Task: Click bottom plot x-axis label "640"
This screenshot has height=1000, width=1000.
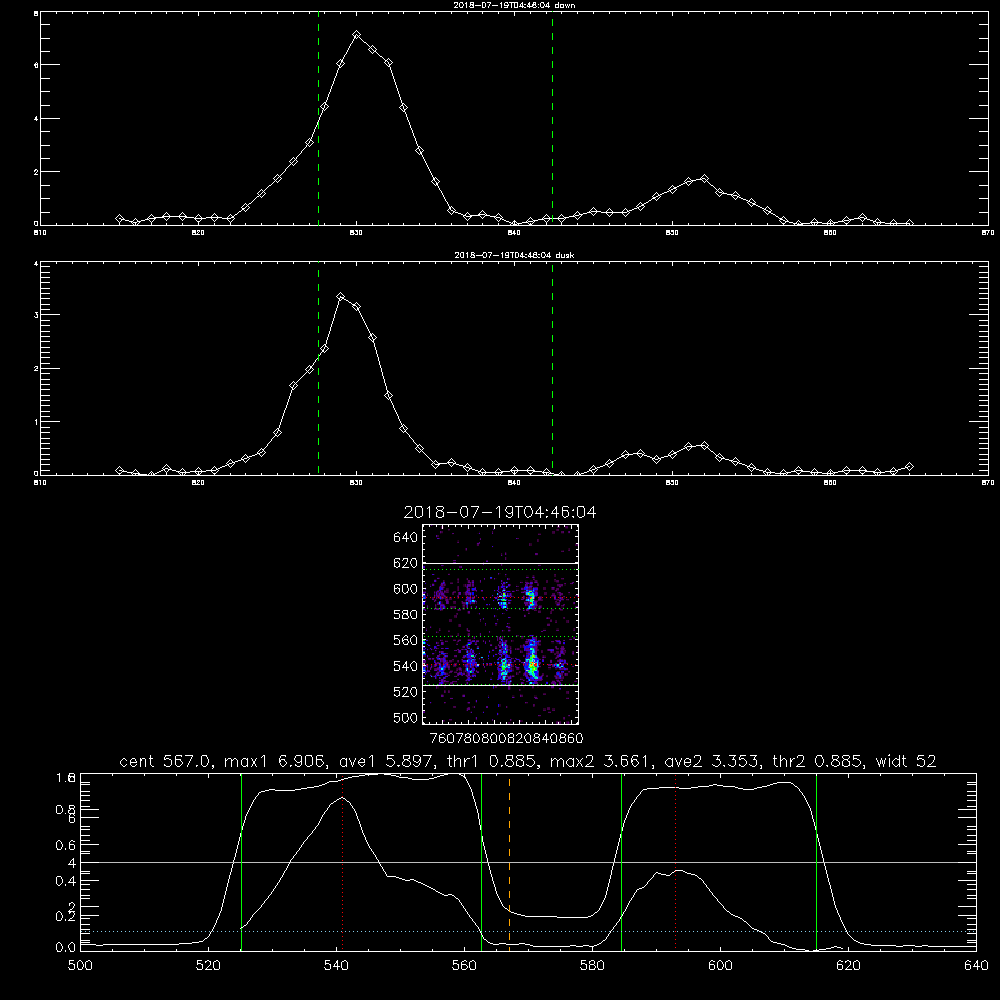Action: click(976, 966)
